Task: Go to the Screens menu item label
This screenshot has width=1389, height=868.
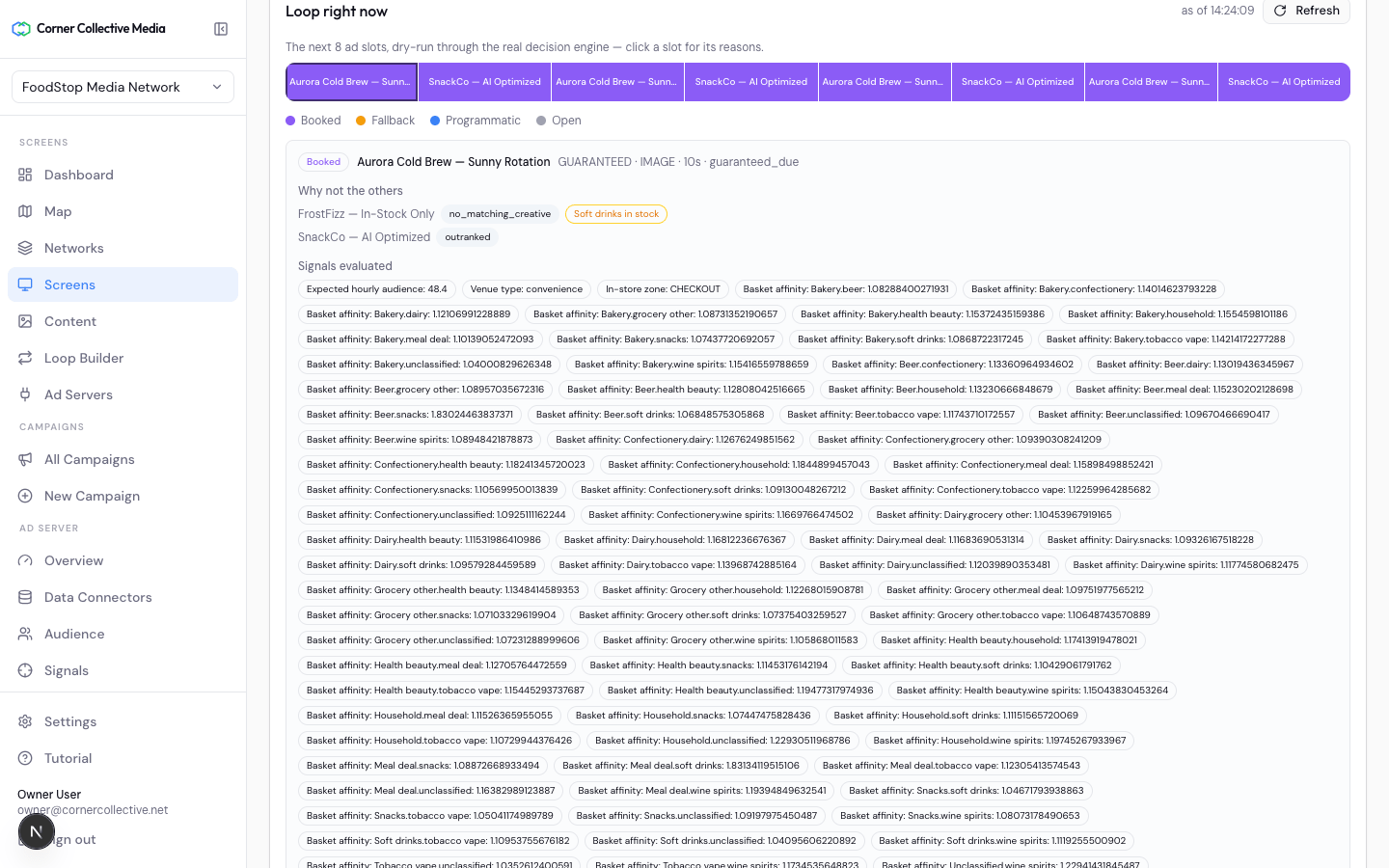Action: pyautogui.click(x=69, y=285)
